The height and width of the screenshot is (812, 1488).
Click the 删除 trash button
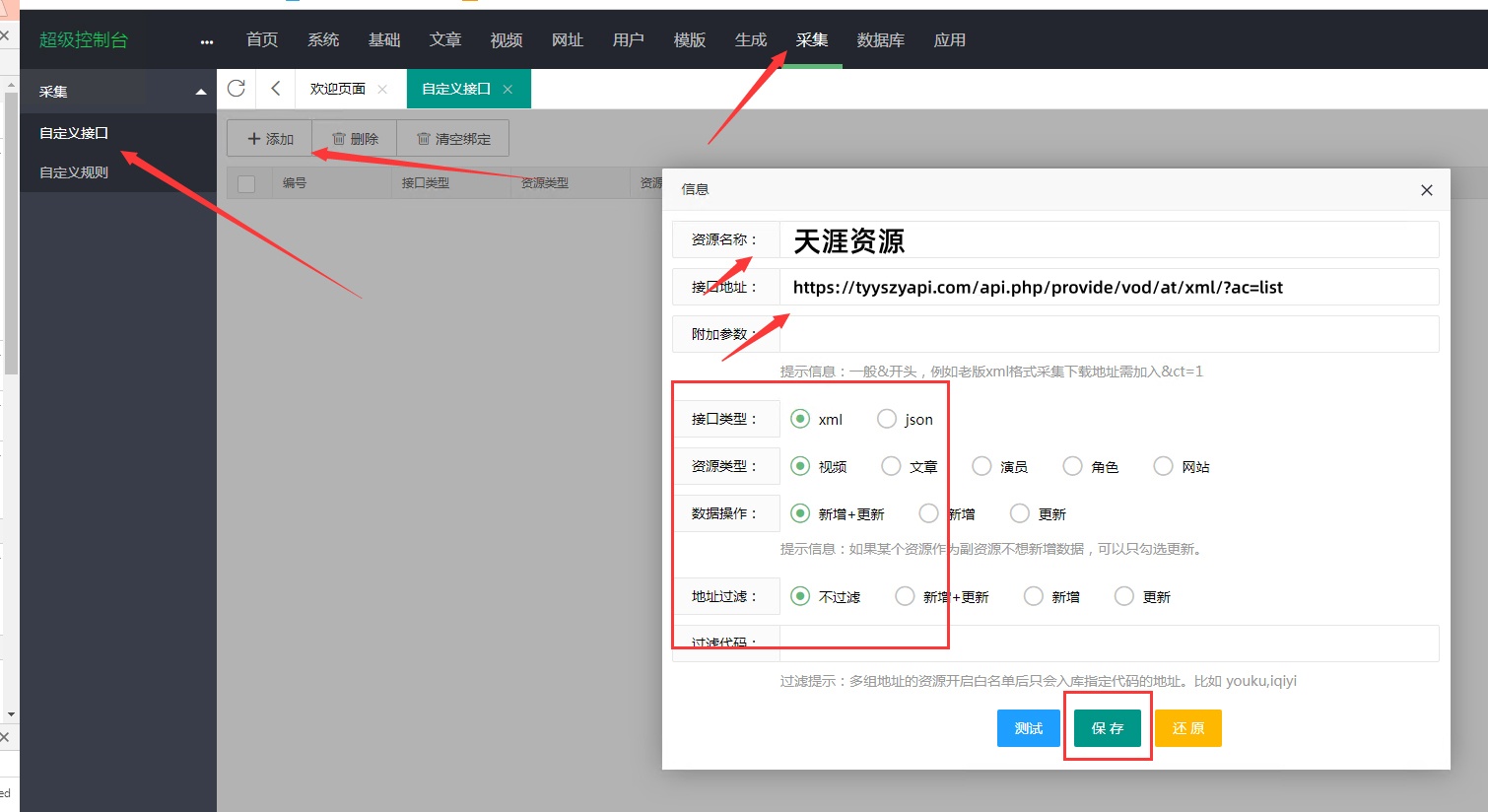355,139
